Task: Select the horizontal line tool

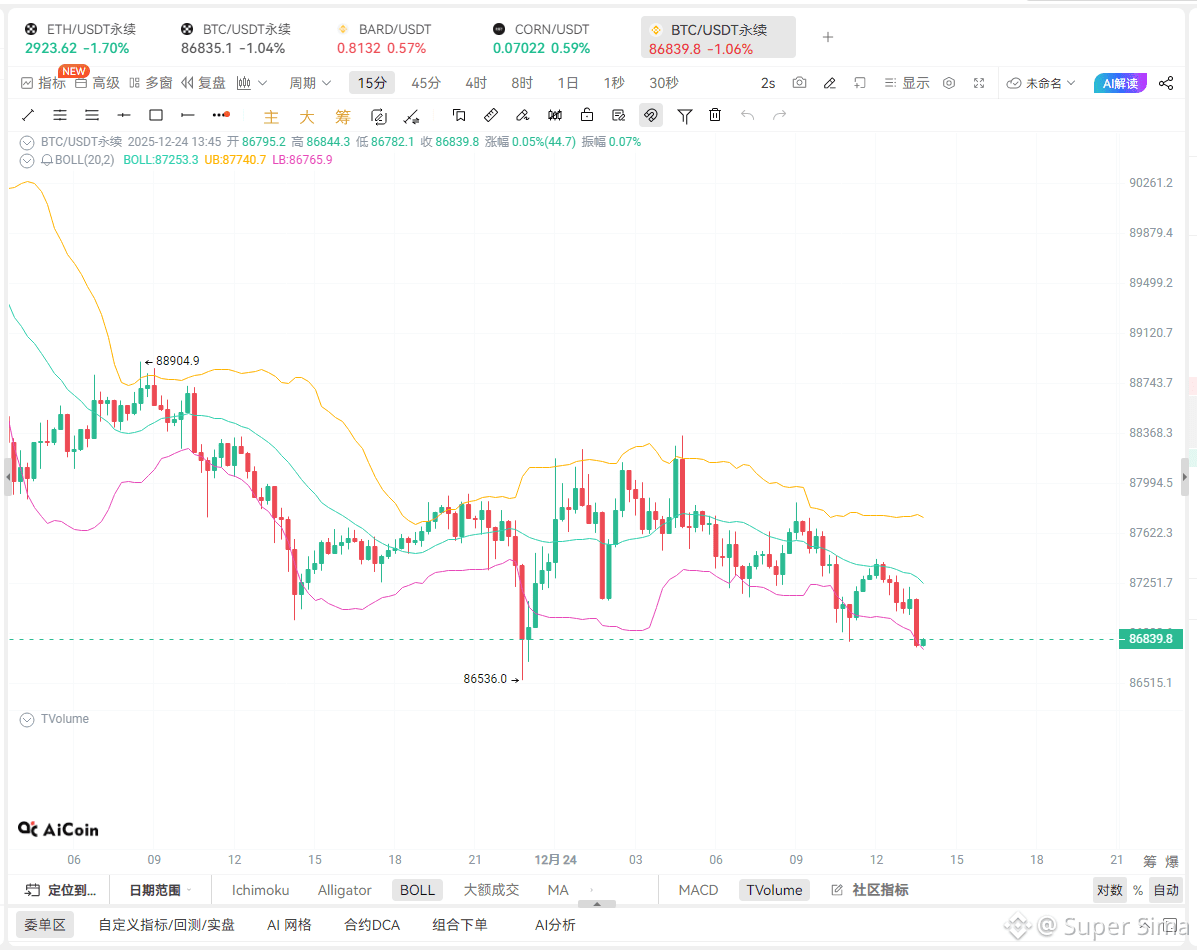Action: (x=124, y=115)
